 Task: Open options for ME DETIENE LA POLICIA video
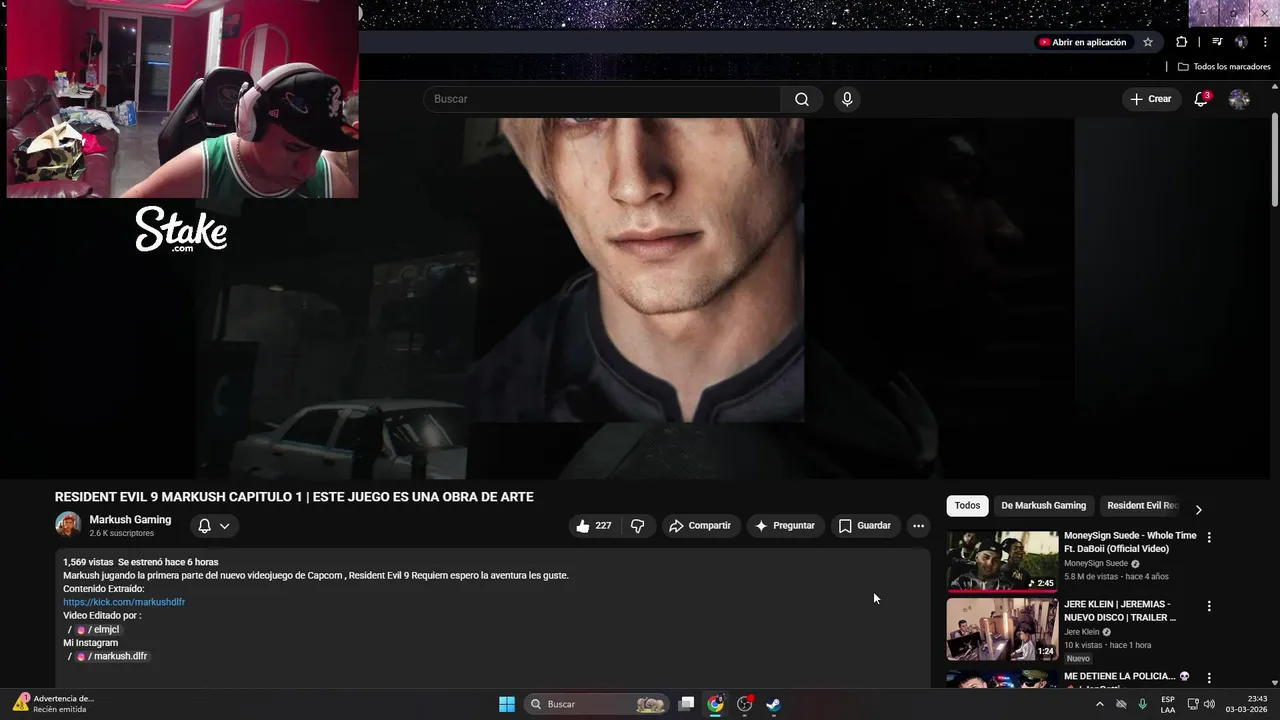(x=1209, y=678)
